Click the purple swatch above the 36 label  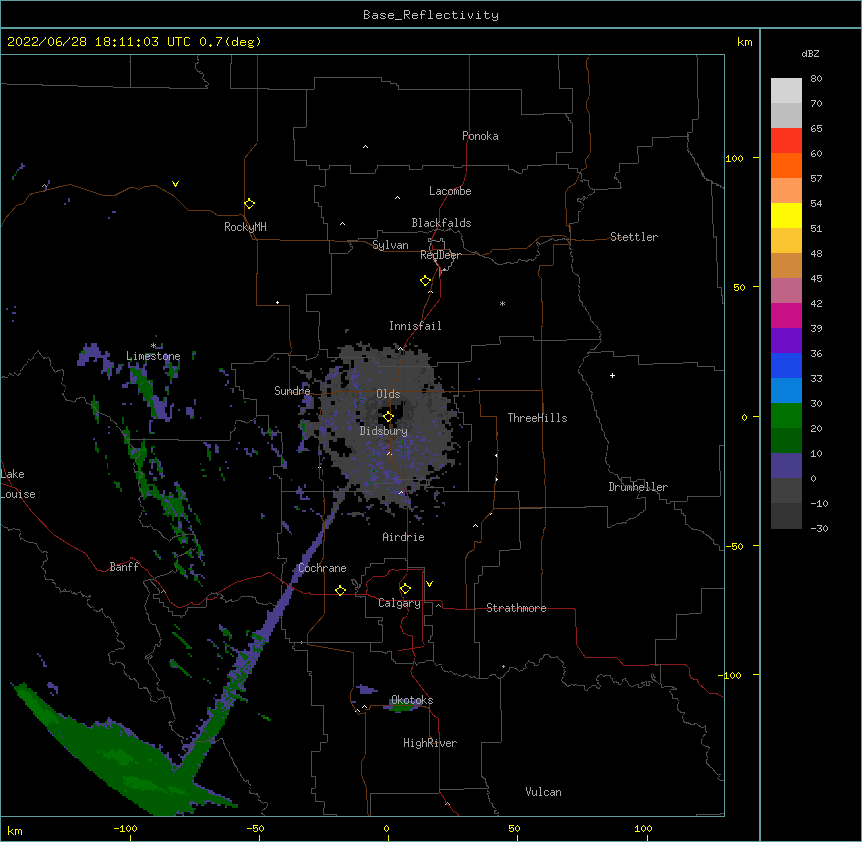(x=786, y=340)
